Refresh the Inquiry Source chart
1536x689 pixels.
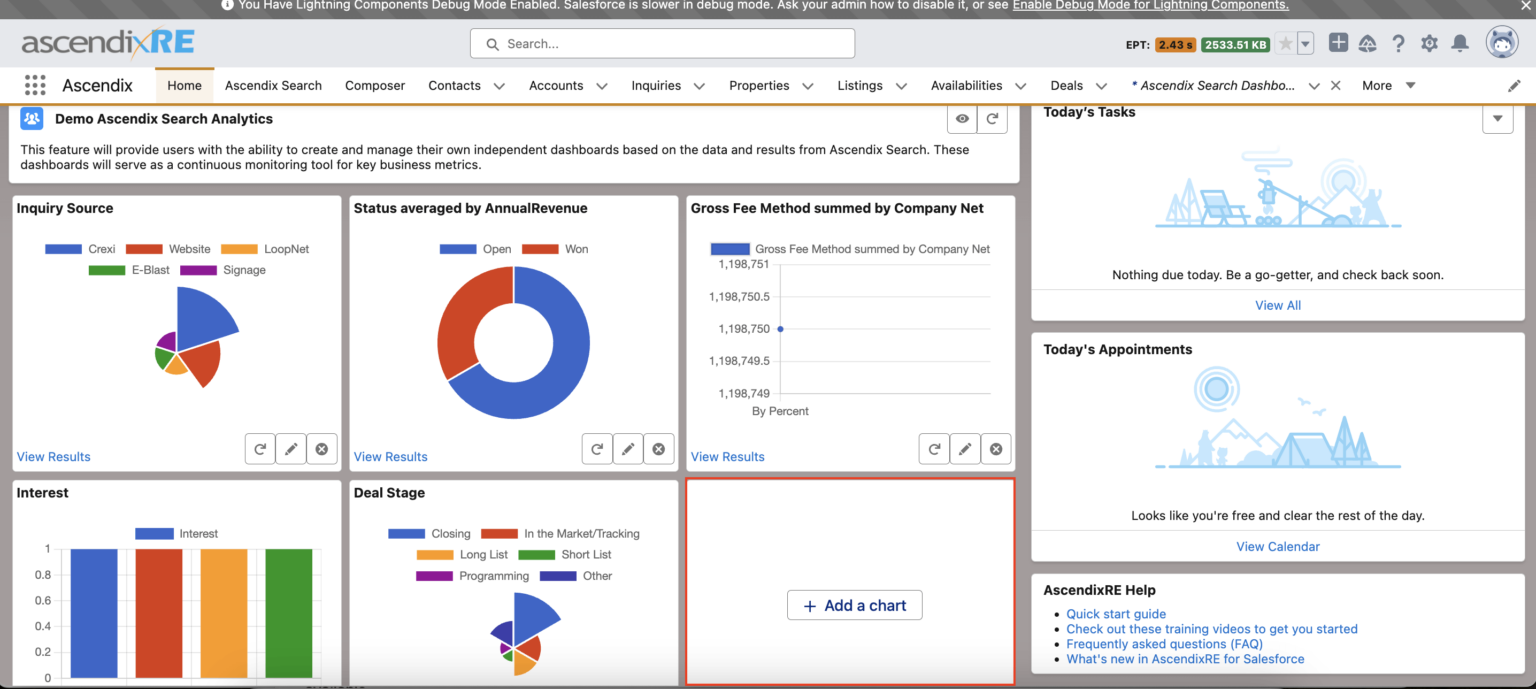[x=260, y=449]
